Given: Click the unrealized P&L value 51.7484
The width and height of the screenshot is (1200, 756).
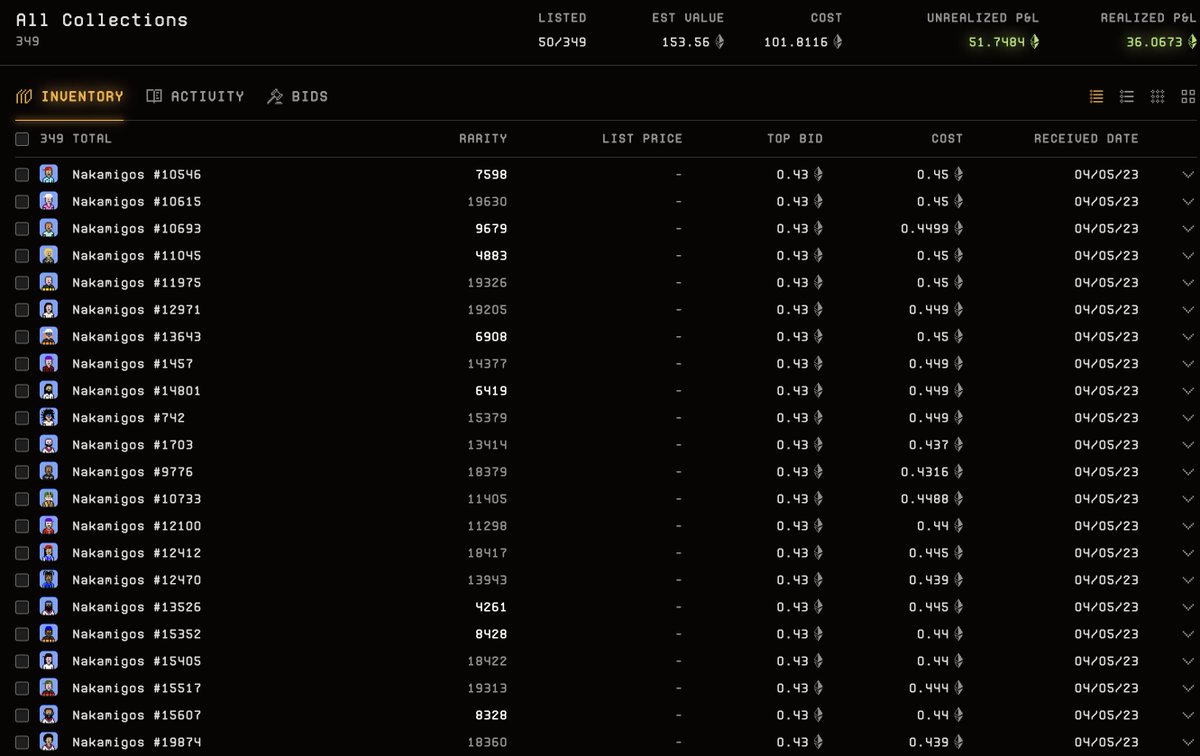Looking at the screenshot, I should 996,42.
